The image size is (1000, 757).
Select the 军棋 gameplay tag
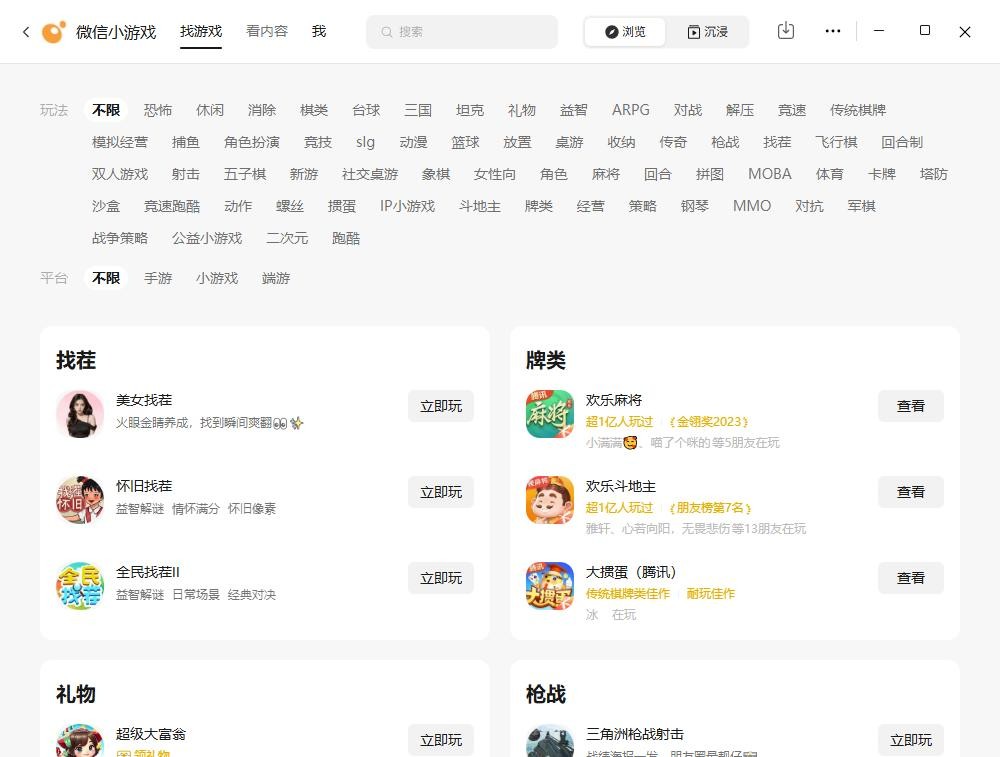pyautogui.click(x=861, y=206)
